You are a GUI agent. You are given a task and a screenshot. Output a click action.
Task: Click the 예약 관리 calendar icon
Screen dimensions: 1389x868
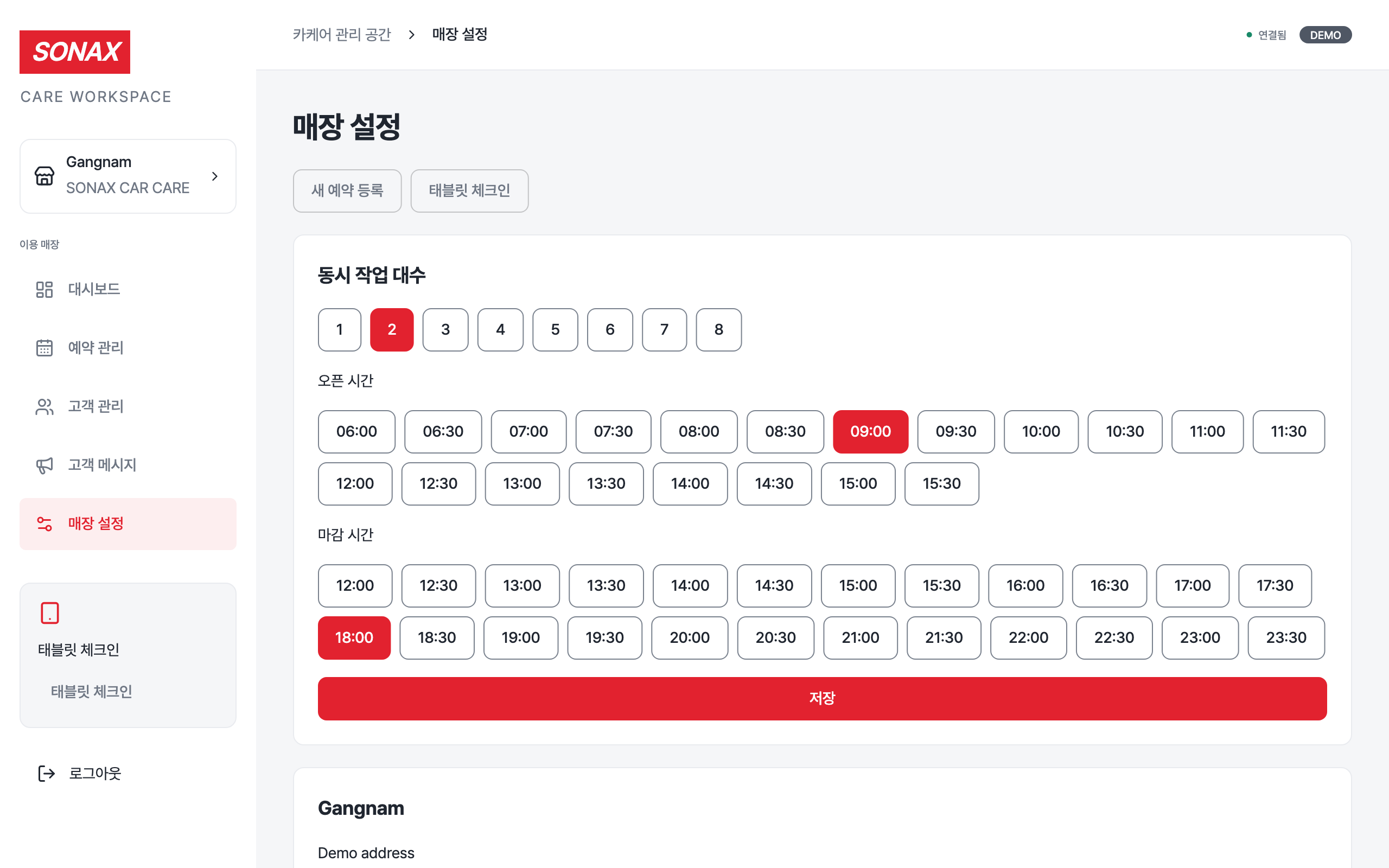(x=44, y=348)
